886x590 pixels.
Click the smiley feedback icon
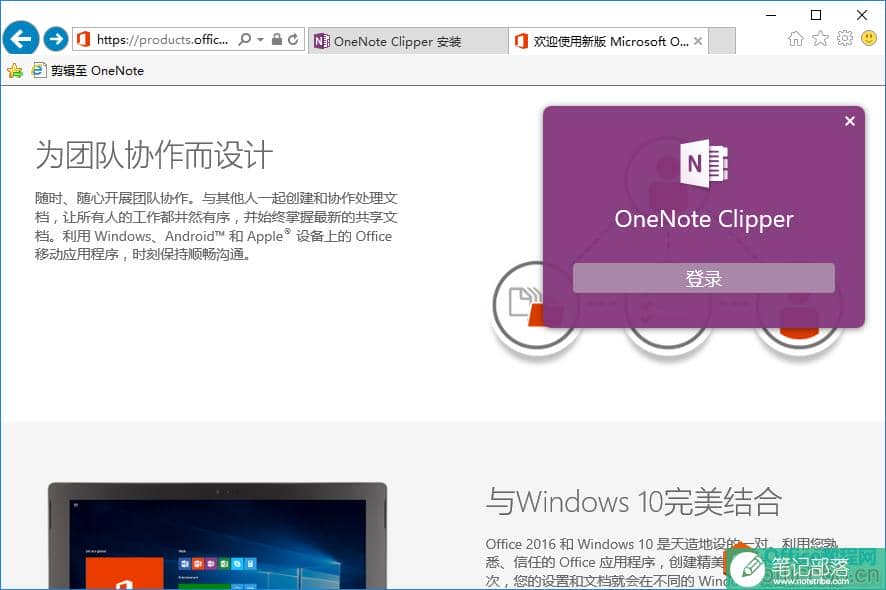869,38
